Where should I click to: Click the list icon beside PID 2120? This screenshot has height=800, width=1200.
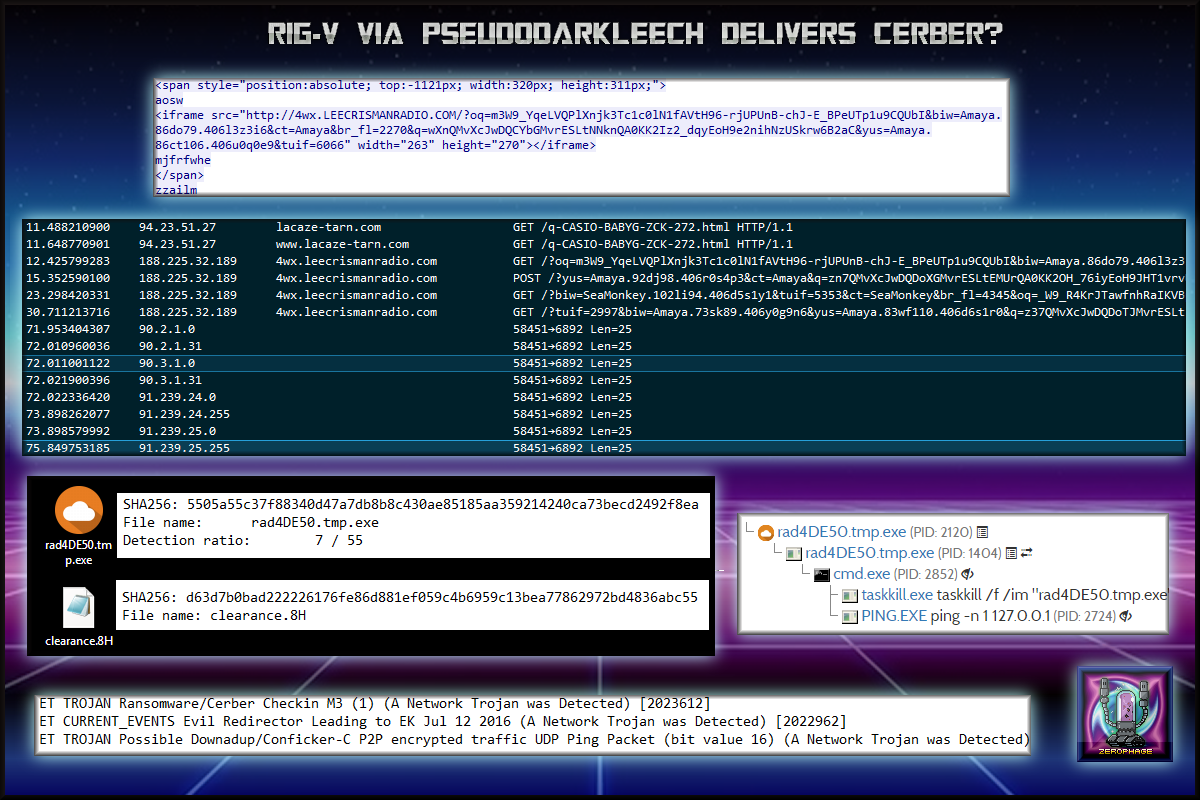pos(982,533)
